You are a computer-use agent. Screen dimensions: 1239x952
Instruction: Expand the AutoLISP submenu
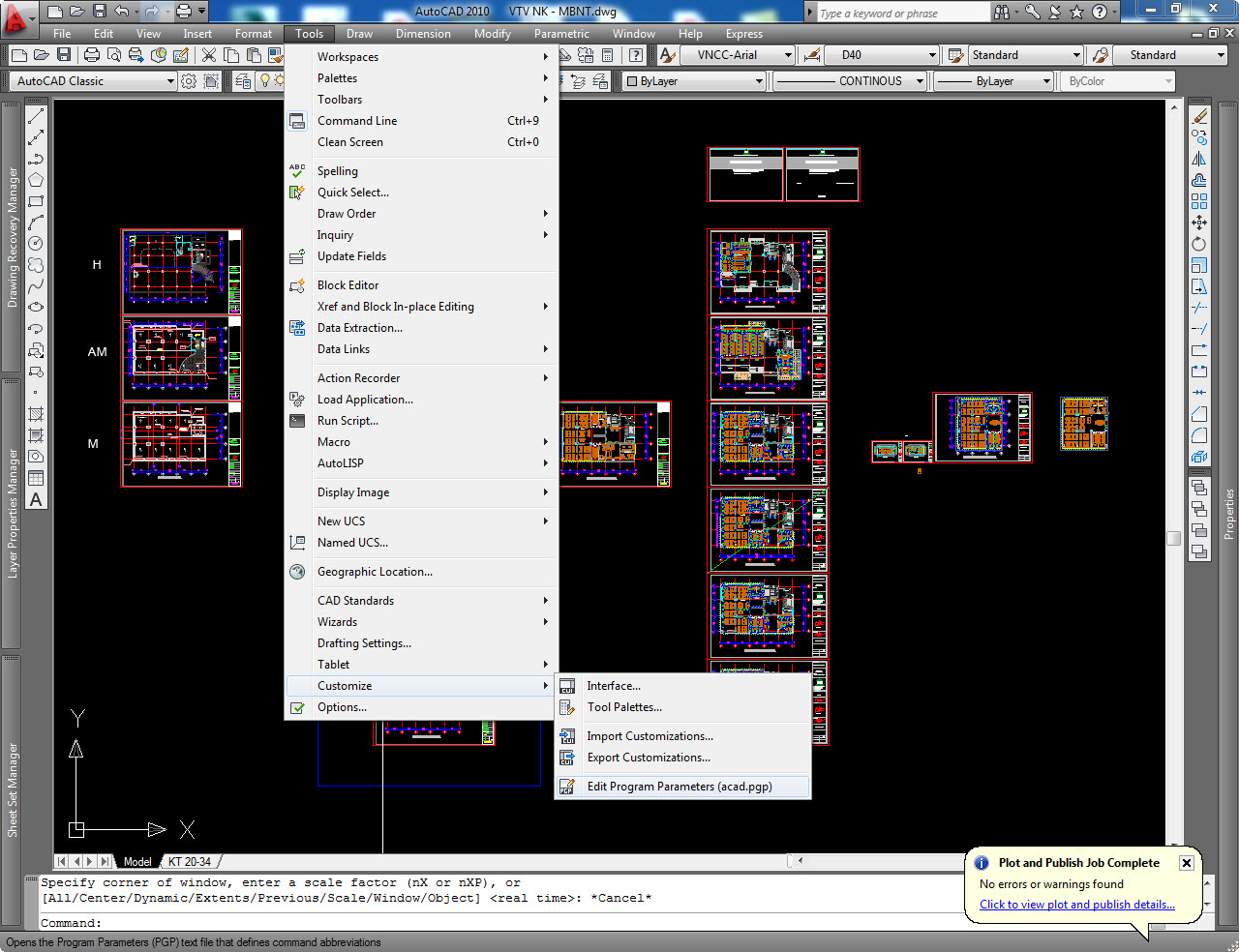pyautogui.click(x=422, y=463)
